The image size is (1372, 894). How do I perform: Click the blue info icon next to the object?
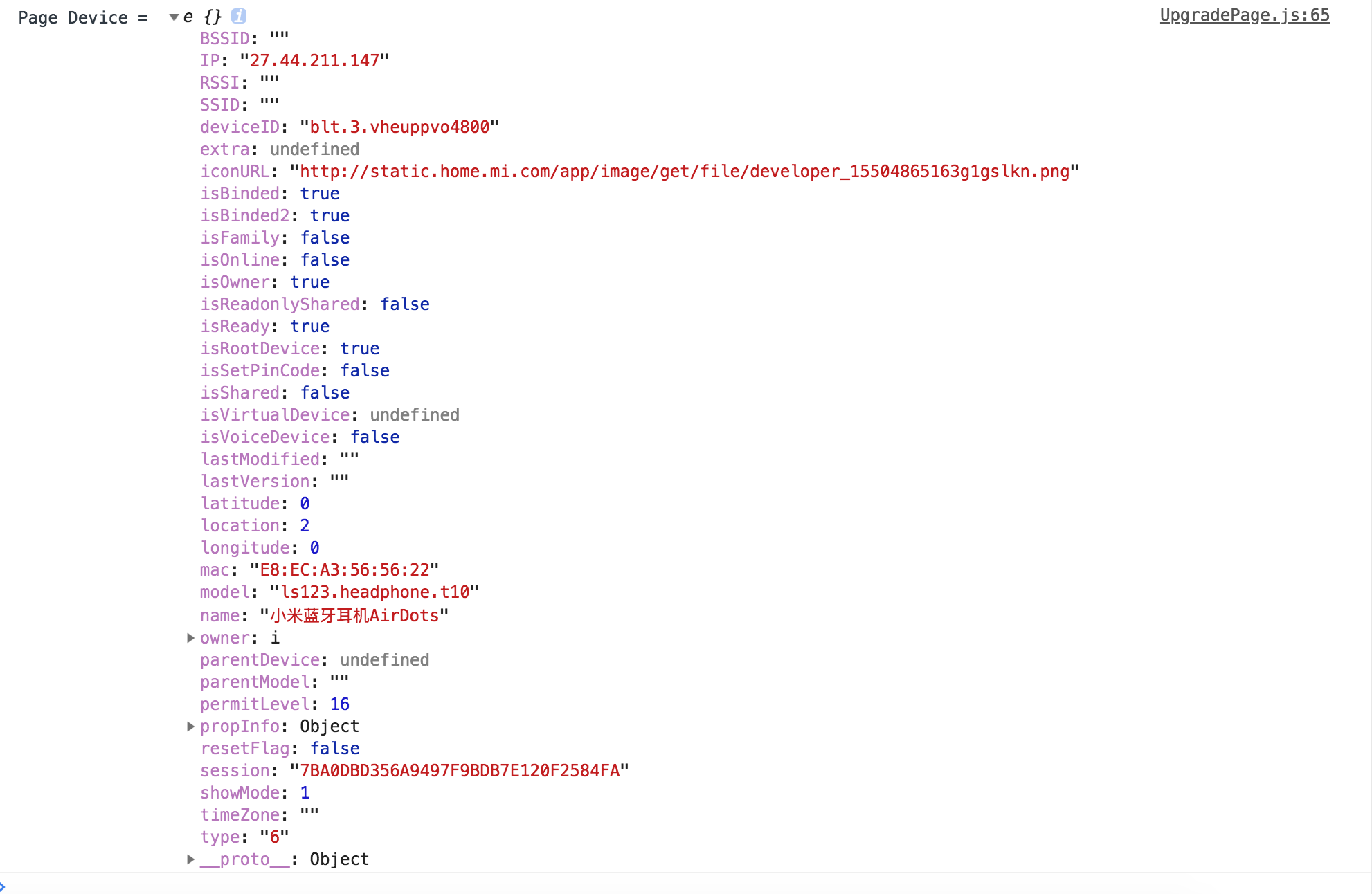click(239, 16)
